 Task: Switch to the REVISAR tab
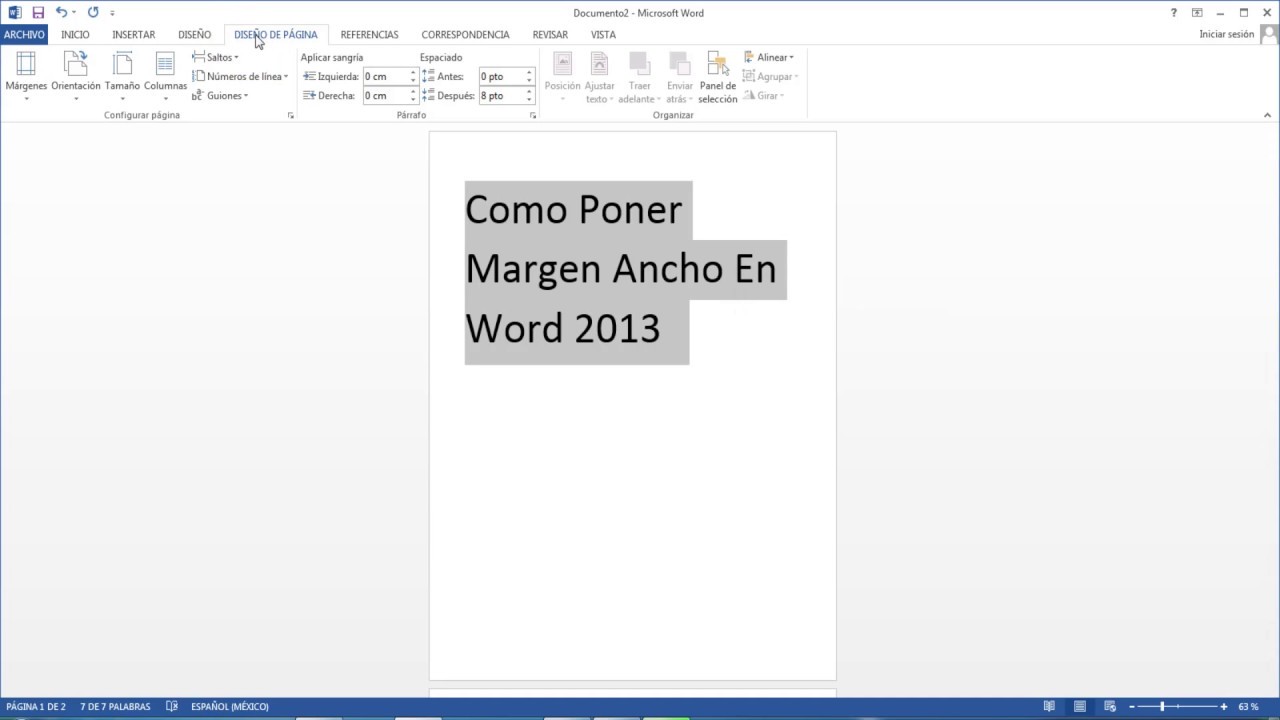[x=550, y=34]
